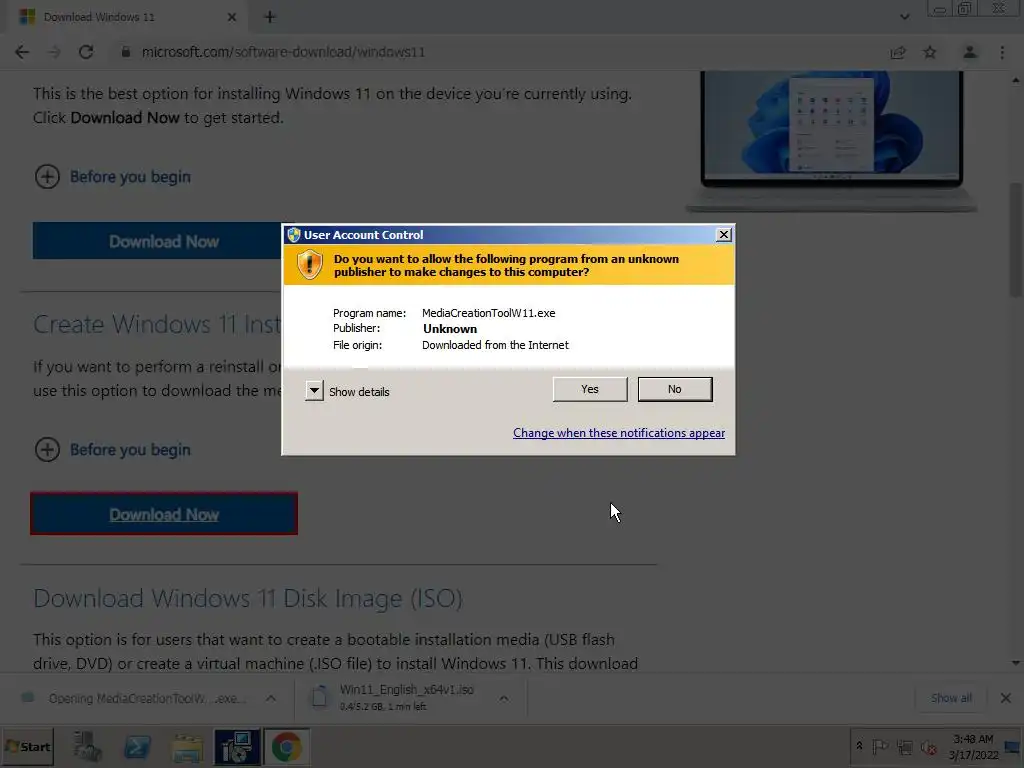
Task: Click the Chrome taskbar icon
Action: pos(286,746)
